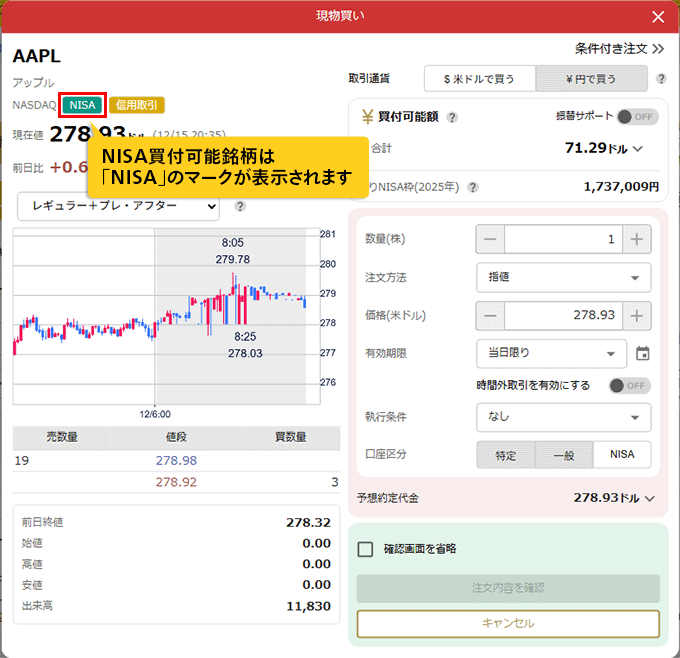680x658 pixels.
Task: Click the help icon next to NISA枠(2025年)
Action: coord(472,187)
